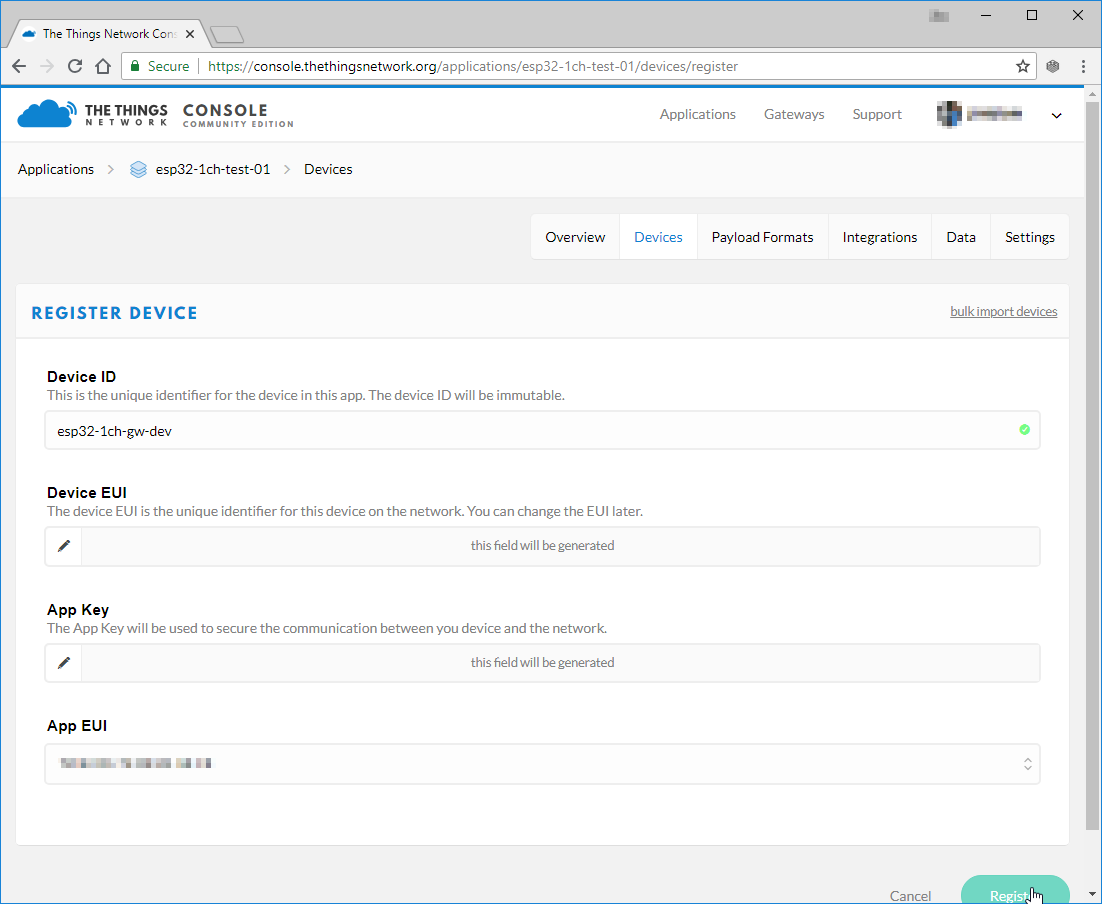The width and height of the screenshot is (1102, 904).
Task: Focus the Device ID input field
Action: coord(543,430)
